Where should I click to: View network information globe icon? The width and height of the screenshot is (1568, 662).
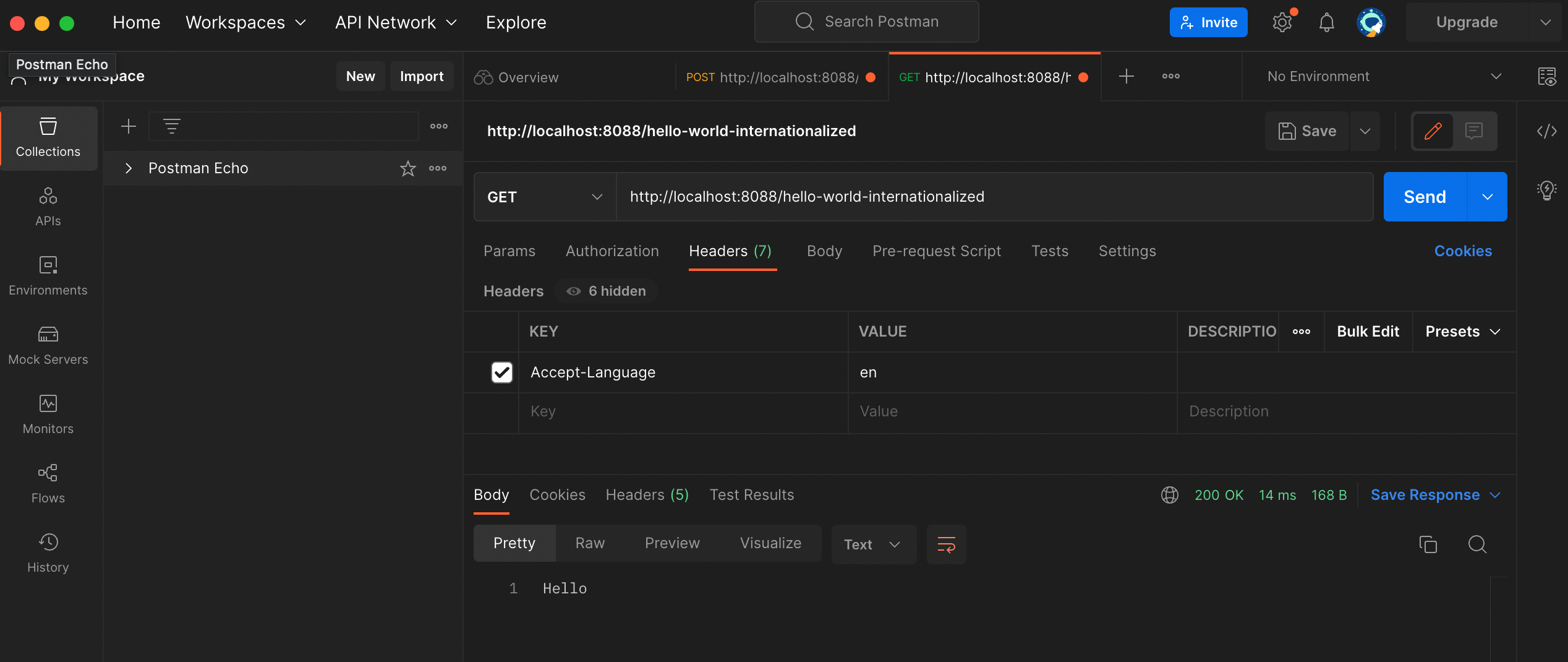1169,495
